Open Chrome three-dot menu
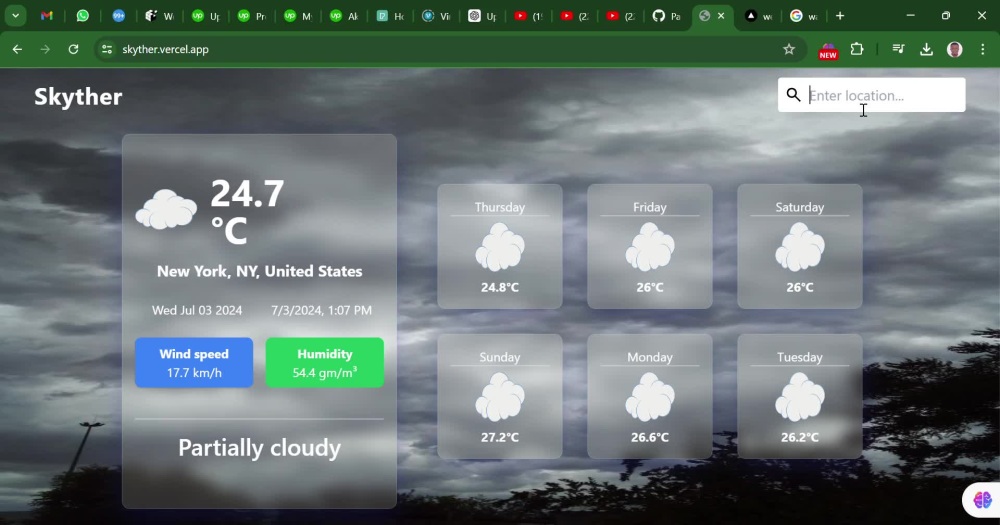The image size is (1000, 525). tap(983, 49)
